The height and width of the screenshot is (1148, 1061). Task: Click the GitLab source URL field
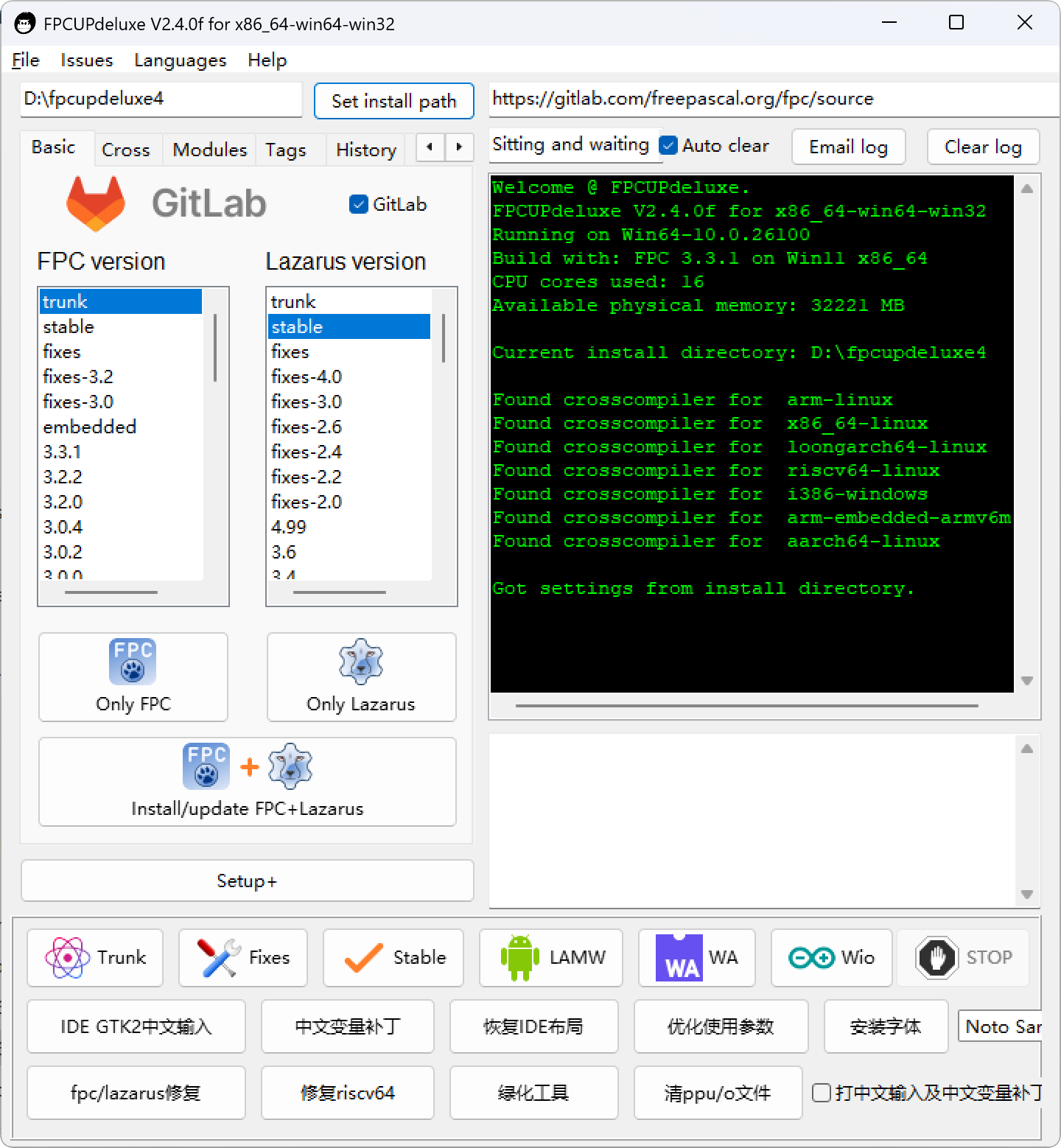(774, 99)
